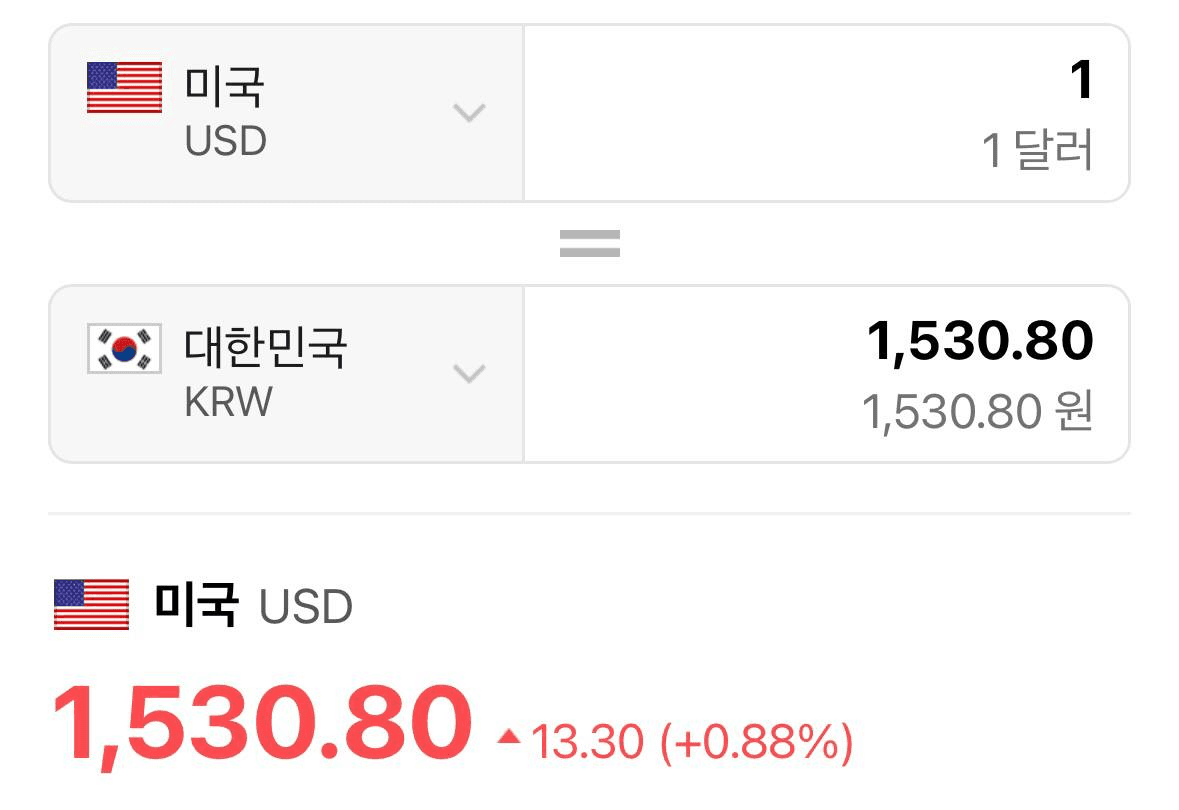Click the USD code under 미국 in the top selector
The width and height of the screenshot is (1179, 810).
(x=226, y=141)
